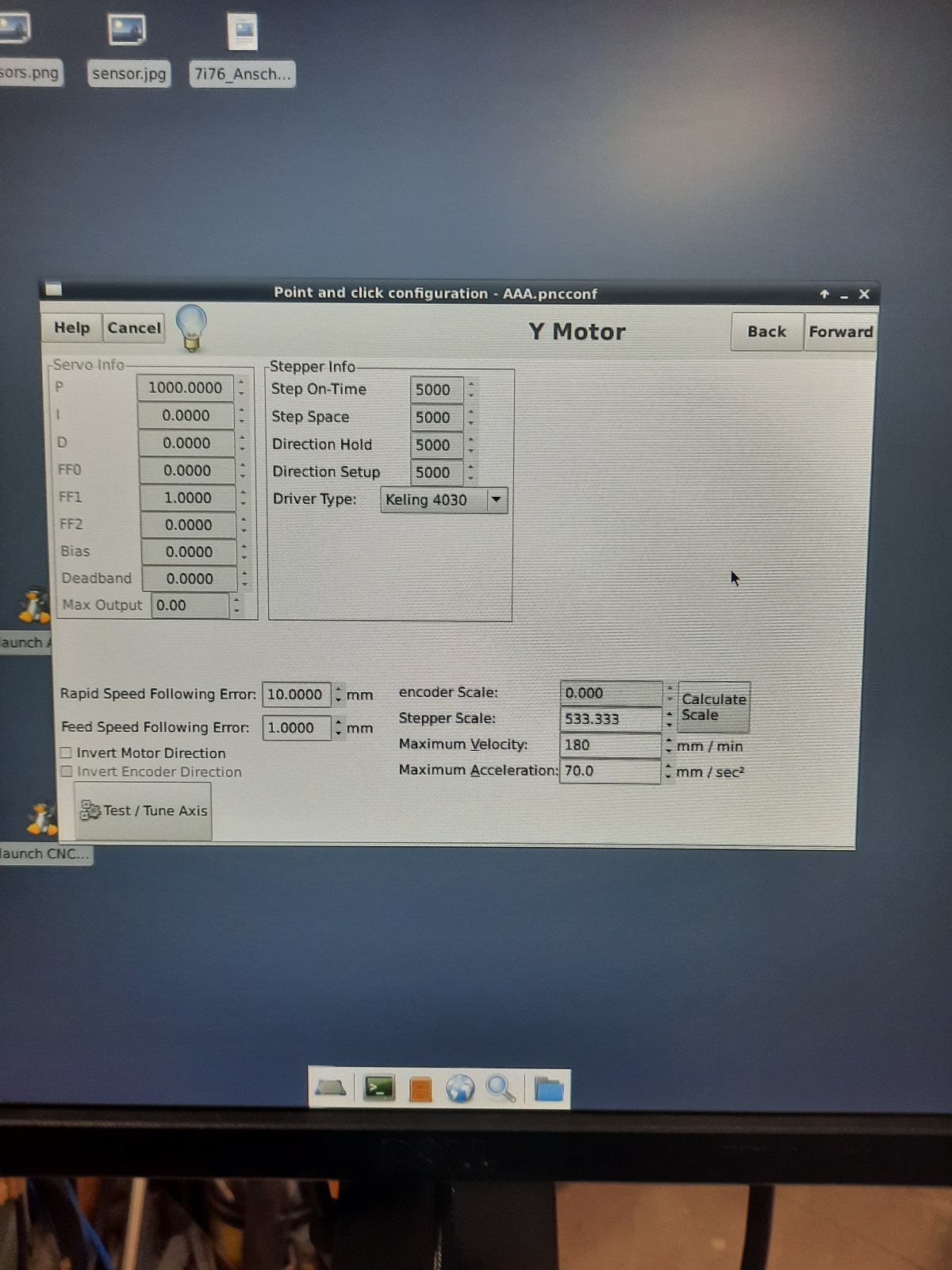952x1270 pixels.
Task: Adjust the Step On-Time spinner arrows
Action: point(471,389)
